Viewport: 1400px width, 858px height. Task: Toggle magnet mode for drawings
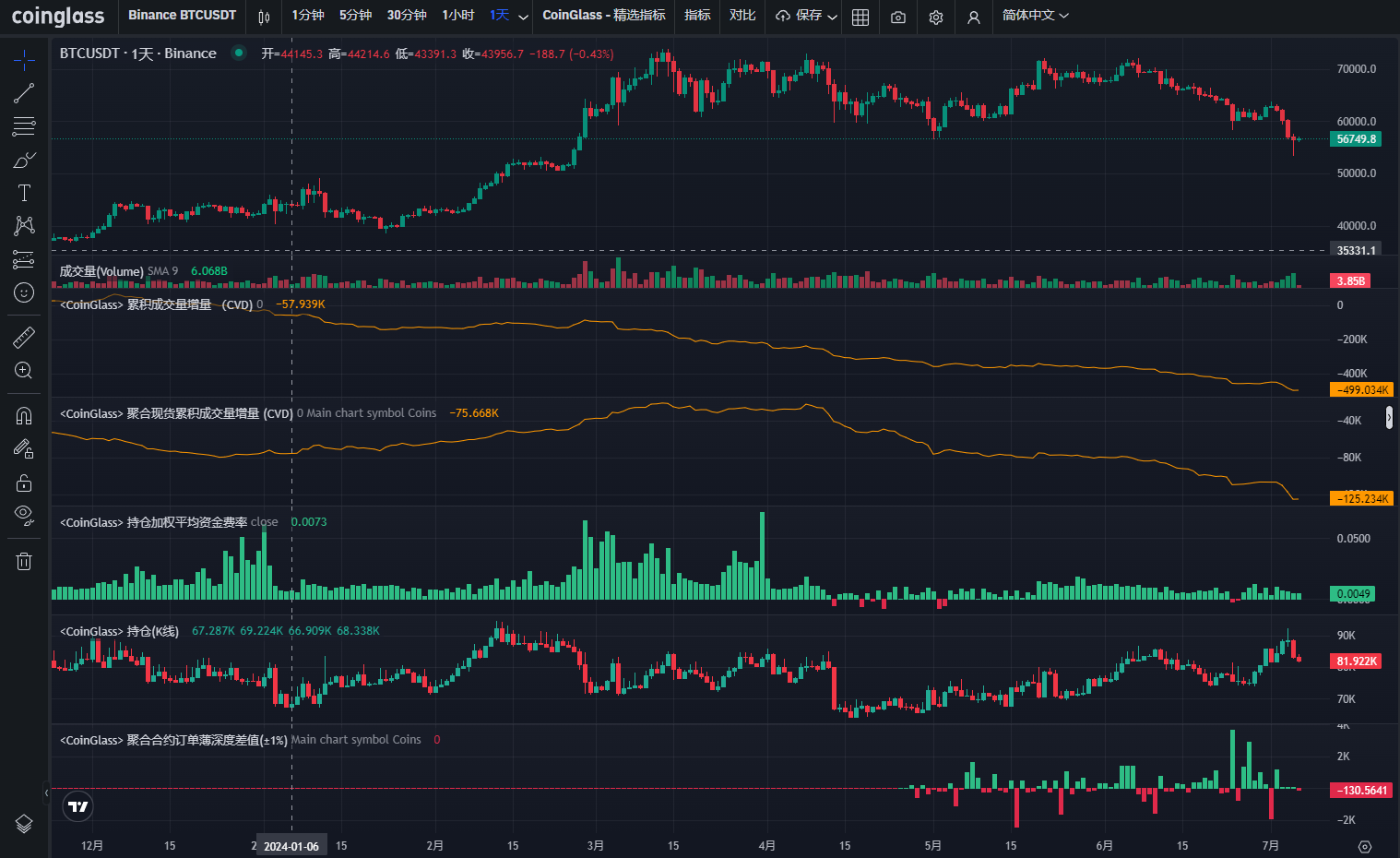(24, 416)
